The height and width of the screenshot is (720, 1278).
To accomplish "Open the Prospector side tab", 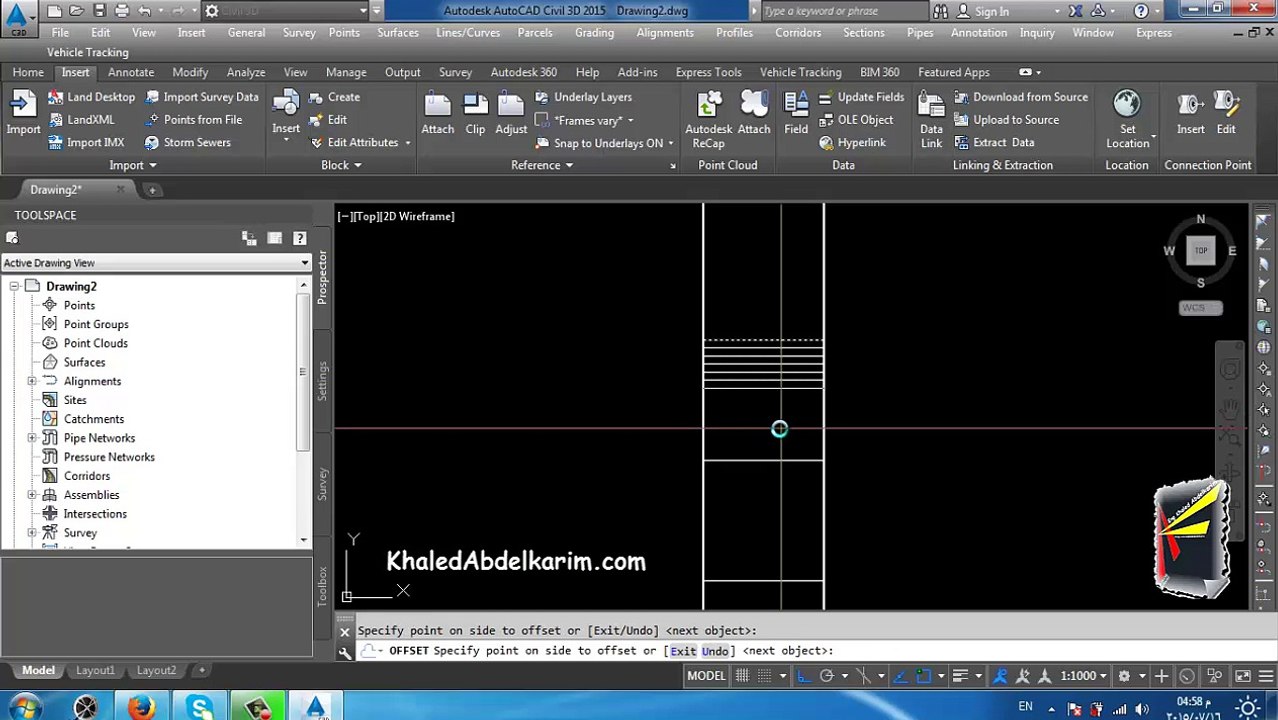I will click(x=322, y=278).
